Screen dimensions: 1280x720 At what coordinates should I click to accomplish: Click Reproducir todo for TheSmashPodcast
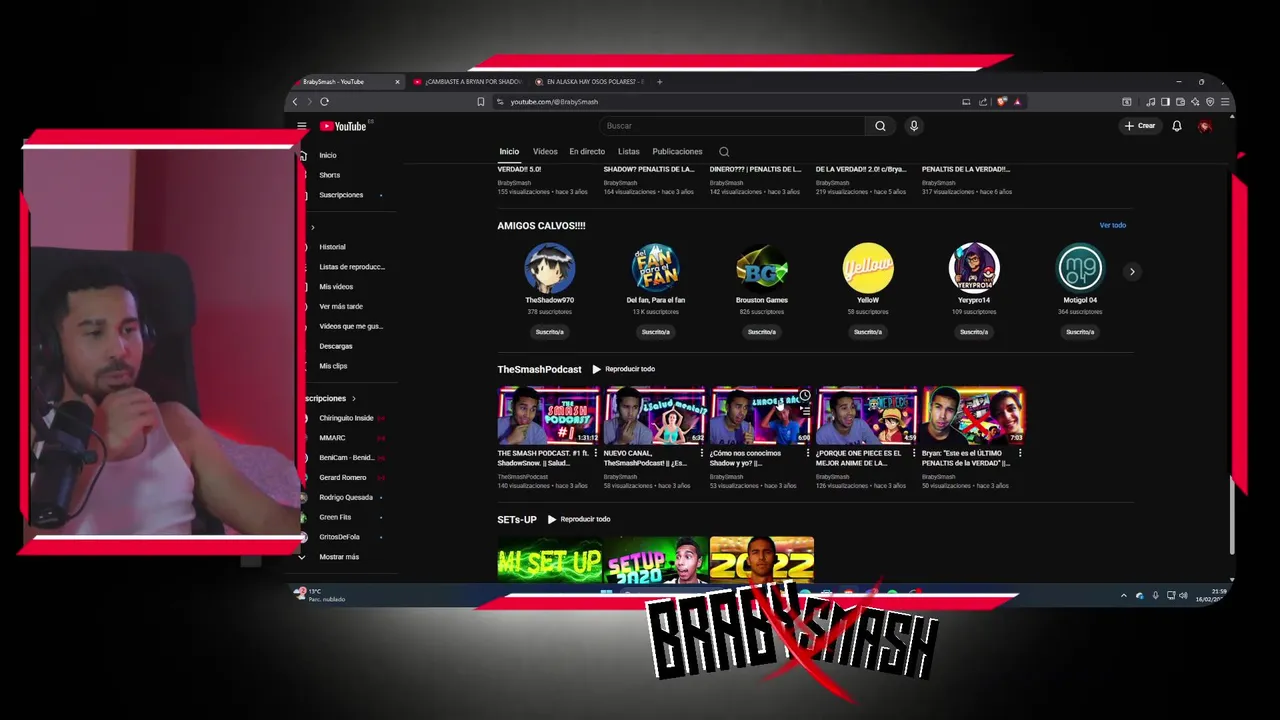tap(623, 369)
